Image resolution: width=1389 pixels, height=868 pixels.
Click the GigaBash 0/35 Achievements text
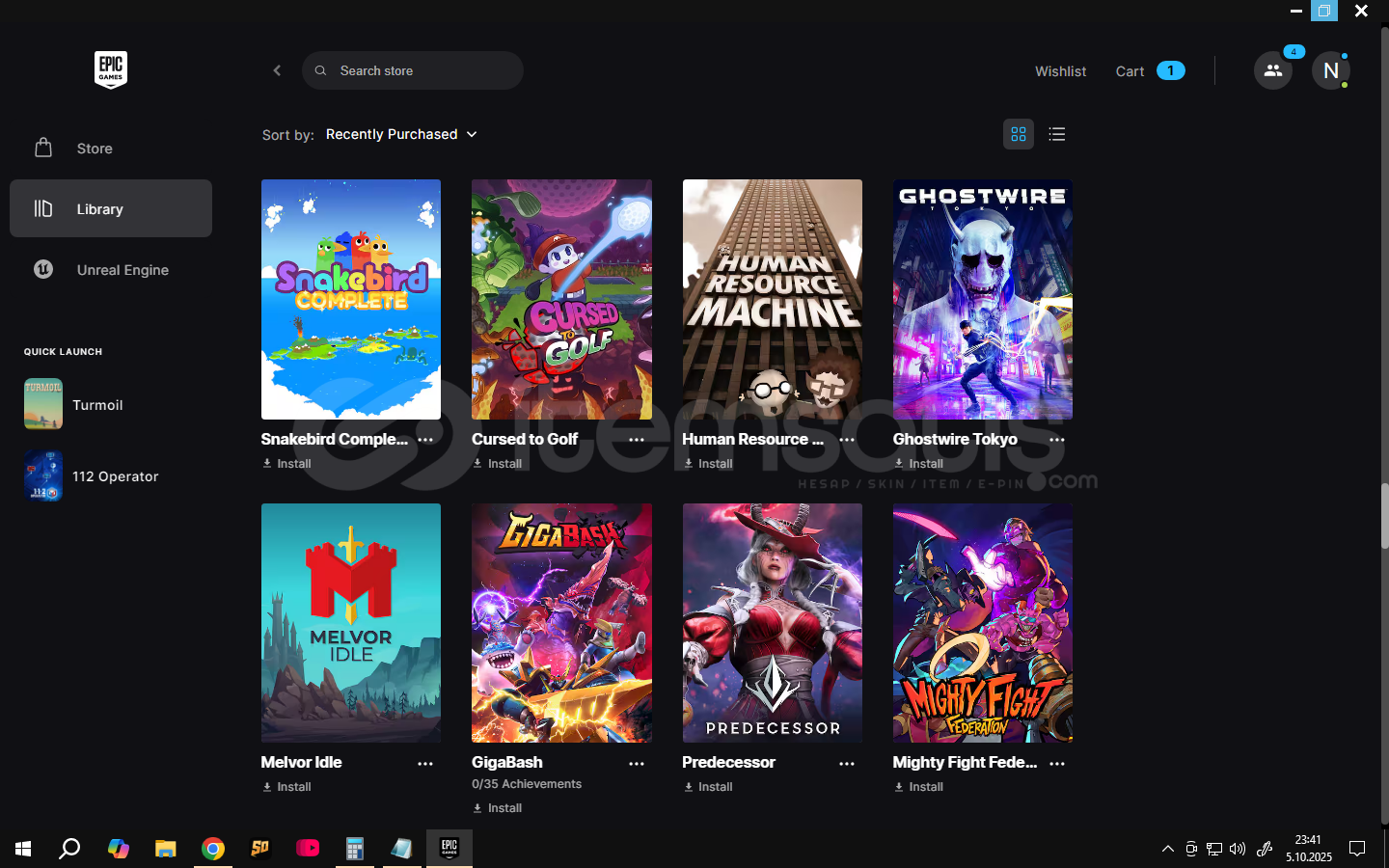click(527, 784)
